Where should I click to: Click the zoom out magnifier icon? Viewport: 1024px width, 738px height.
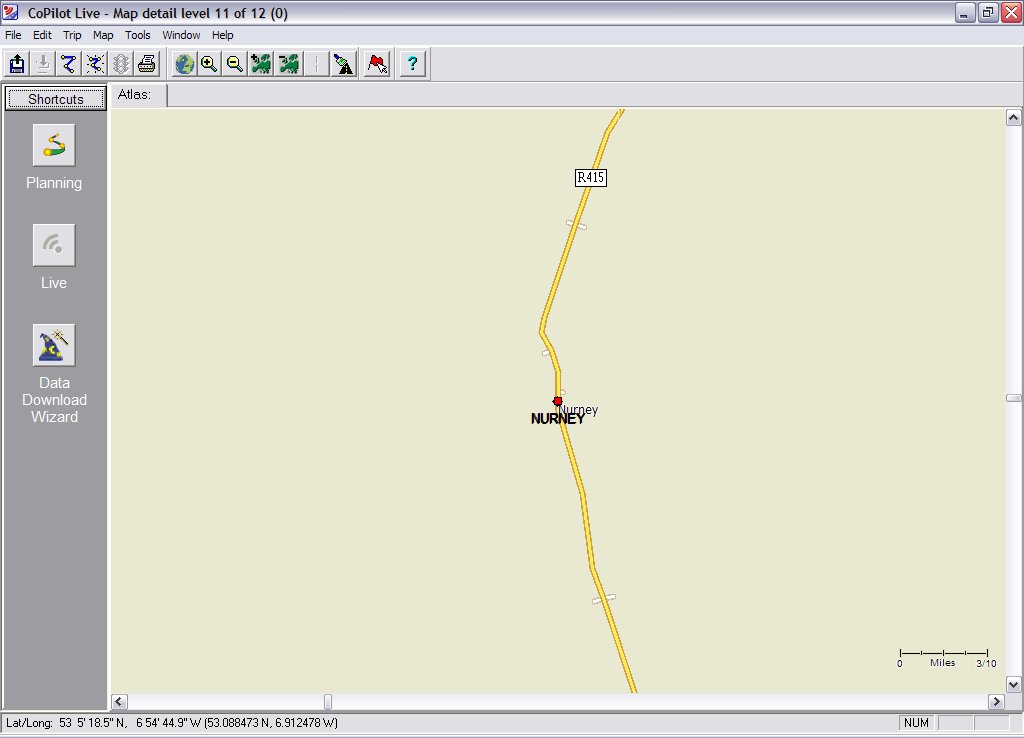point(234,64)
